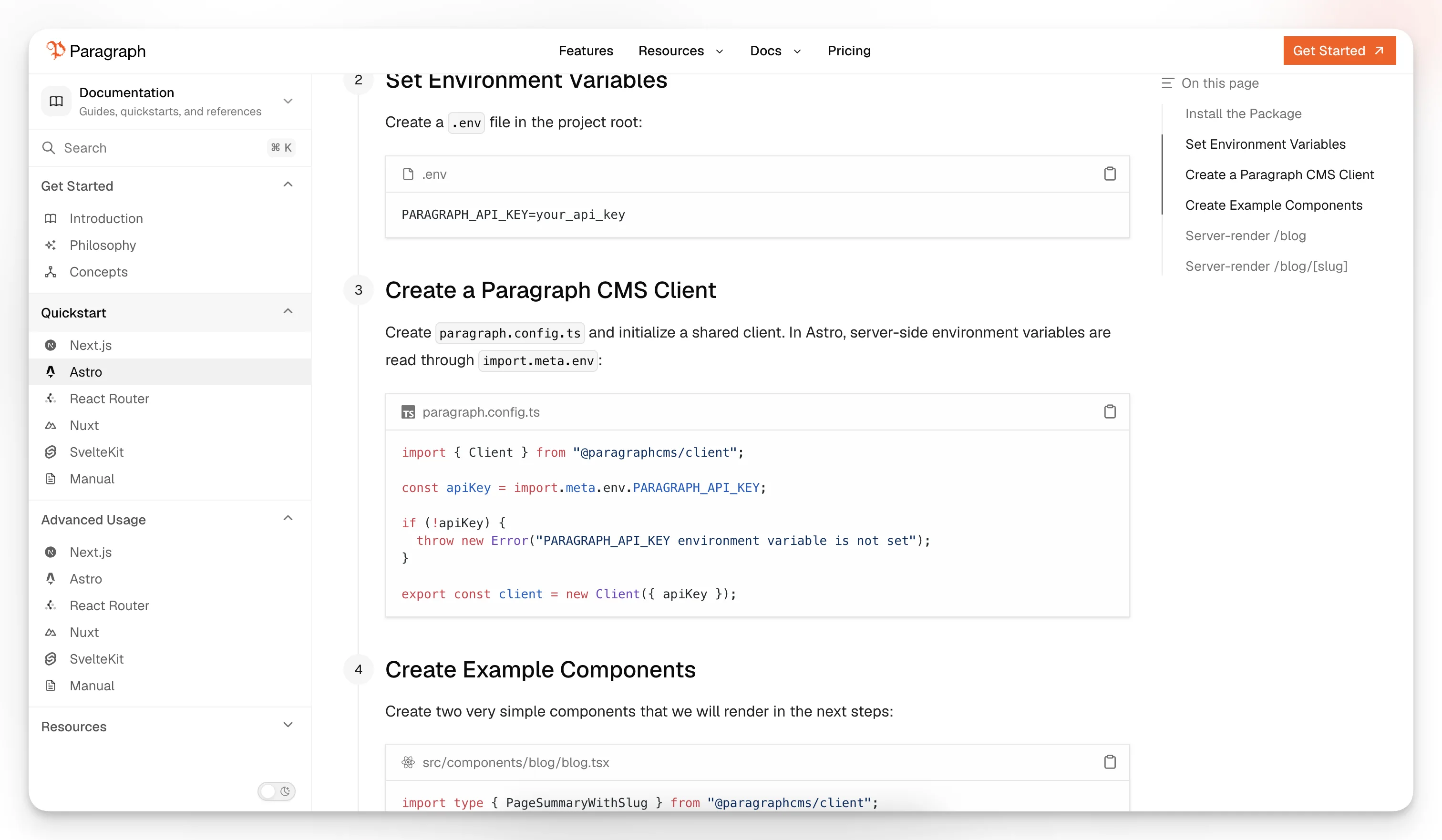
Task: Click the Advanced Usage Astro icon
Action: (51, 578)
